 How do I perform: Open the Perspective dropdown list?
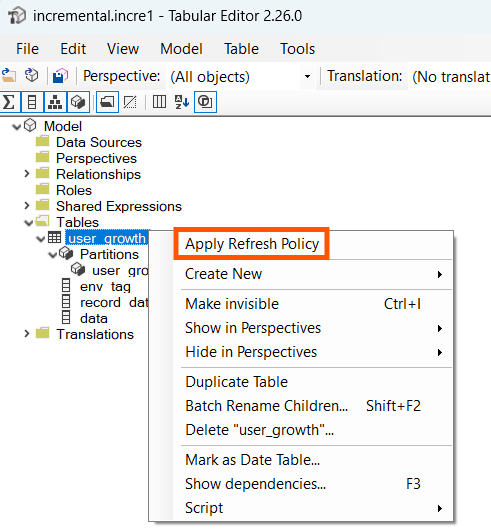(x=307, y=76)
